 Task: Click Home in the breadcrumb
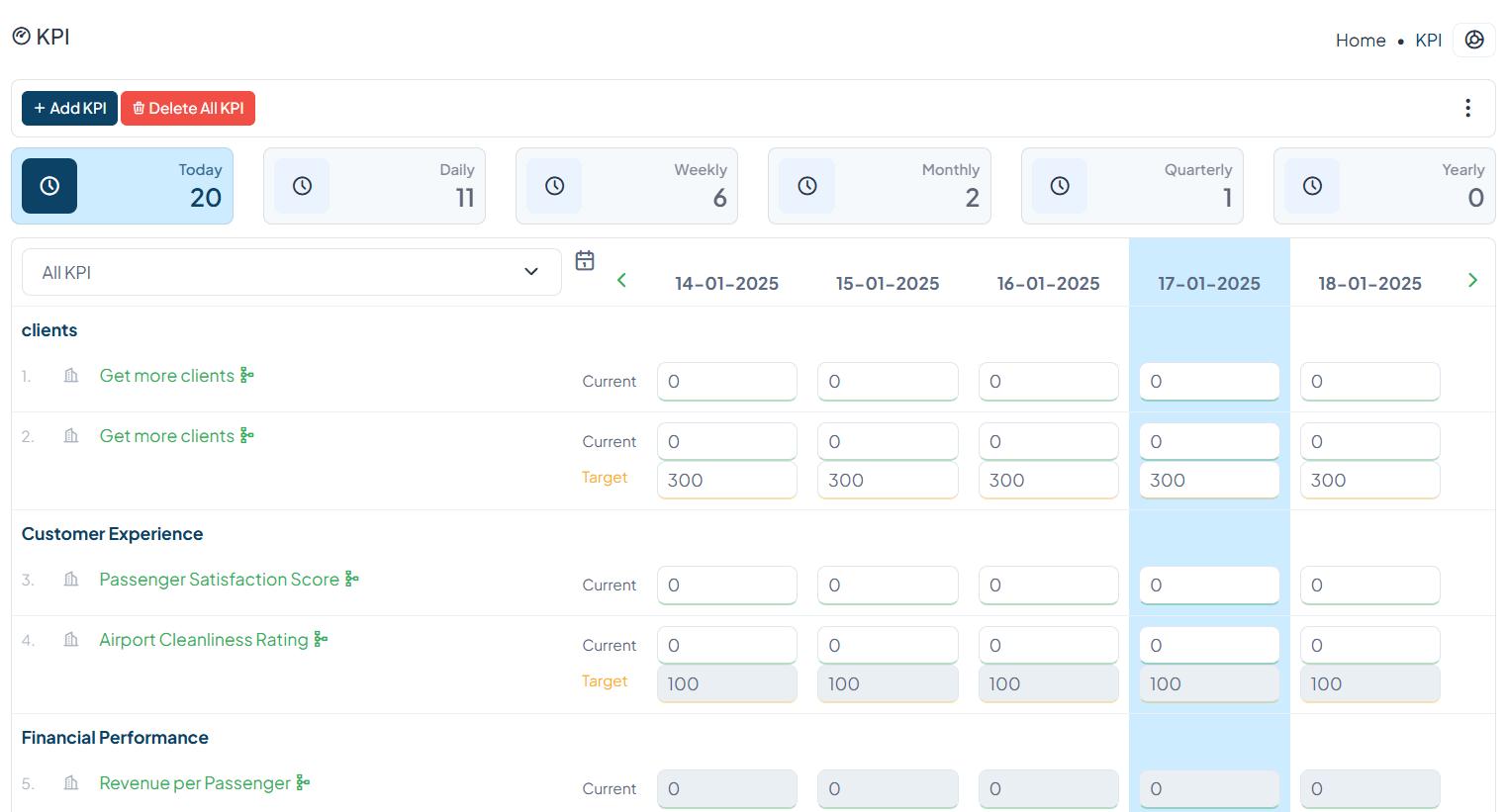click(1360, 41)
